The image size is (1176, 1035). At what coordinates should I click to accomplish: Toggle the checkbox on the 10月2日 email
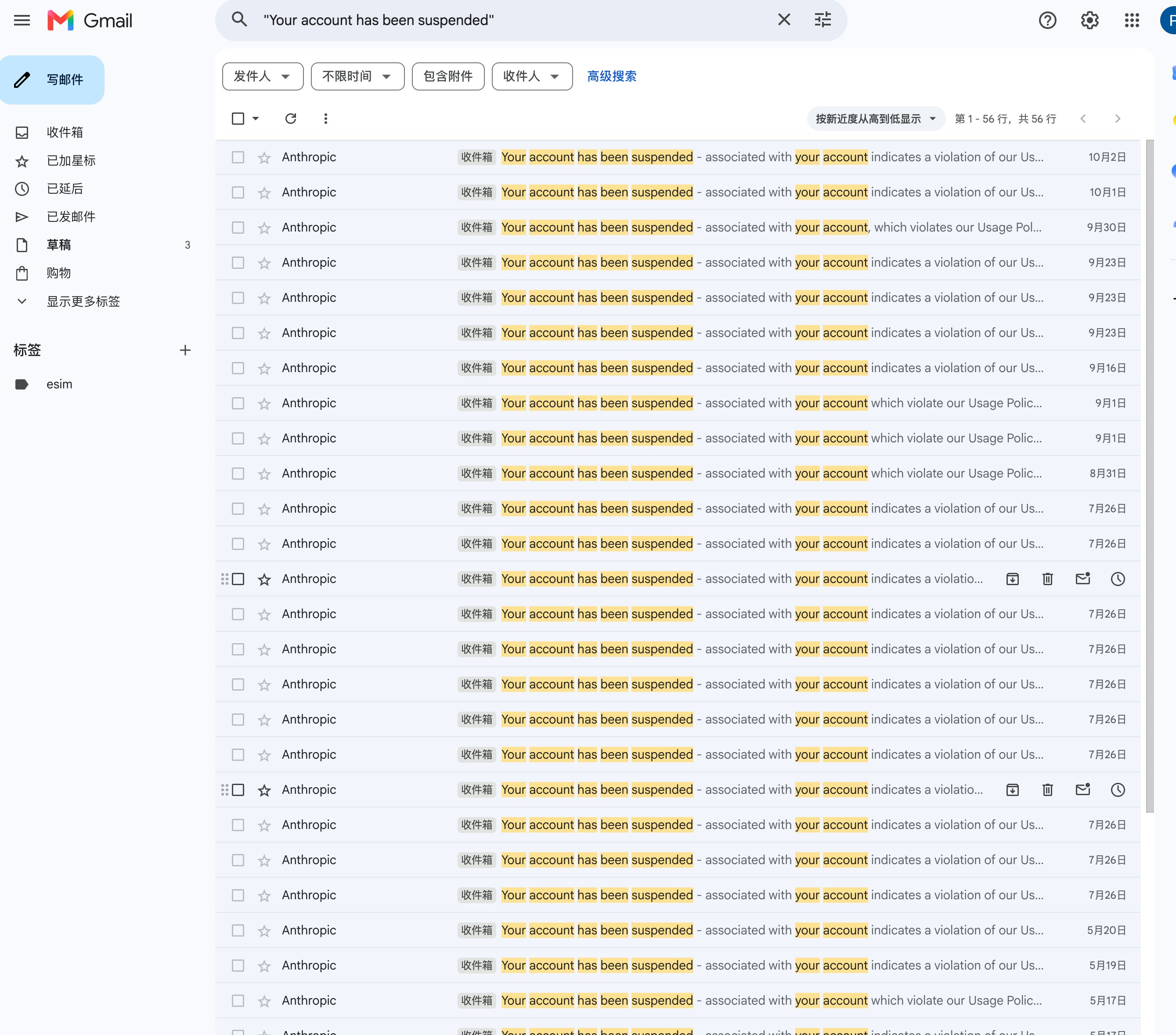click(x=238, y=157)
